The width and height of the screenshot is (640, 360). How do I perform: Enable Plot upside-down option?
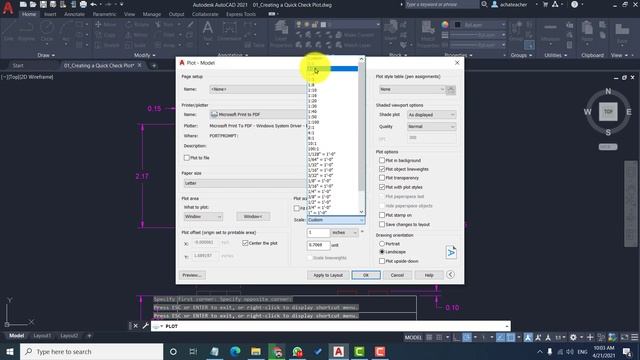[x=382, y=261]
